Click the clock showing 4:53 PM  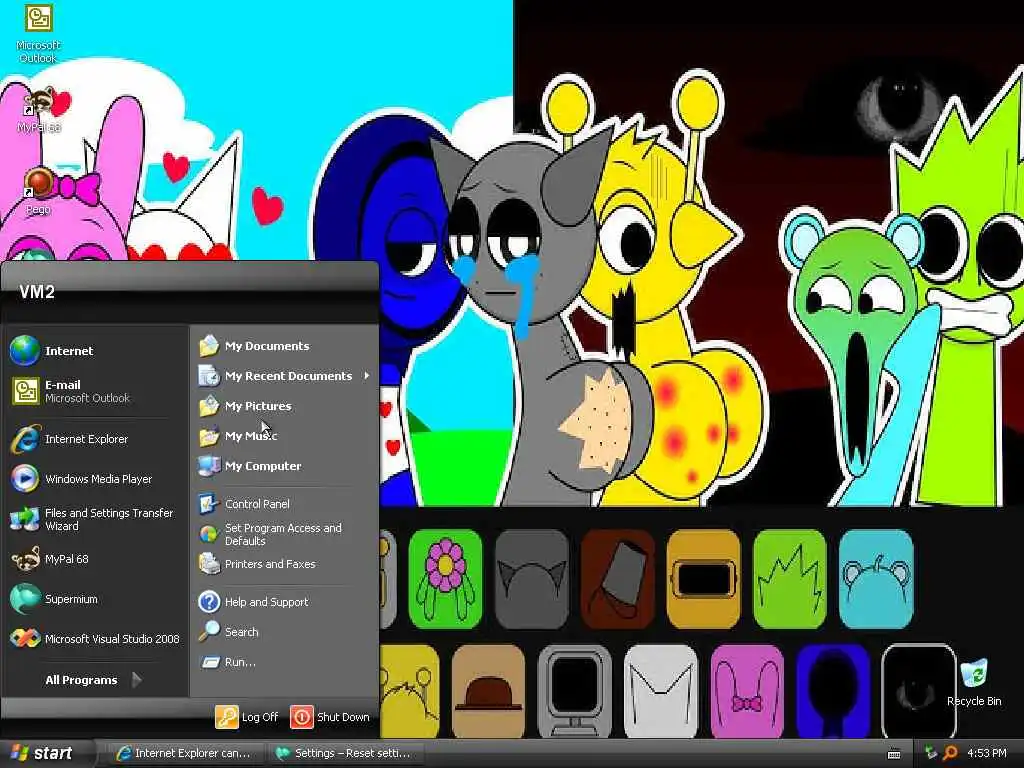click(x=987, y=753)
